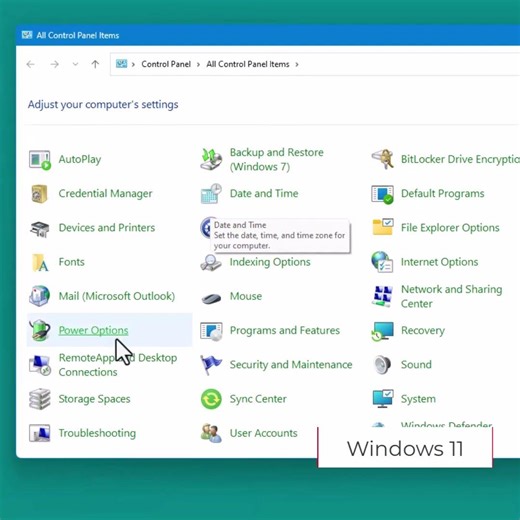Click the Backup and Restore icon
This screenshot has height=520, width=520.
211,159
